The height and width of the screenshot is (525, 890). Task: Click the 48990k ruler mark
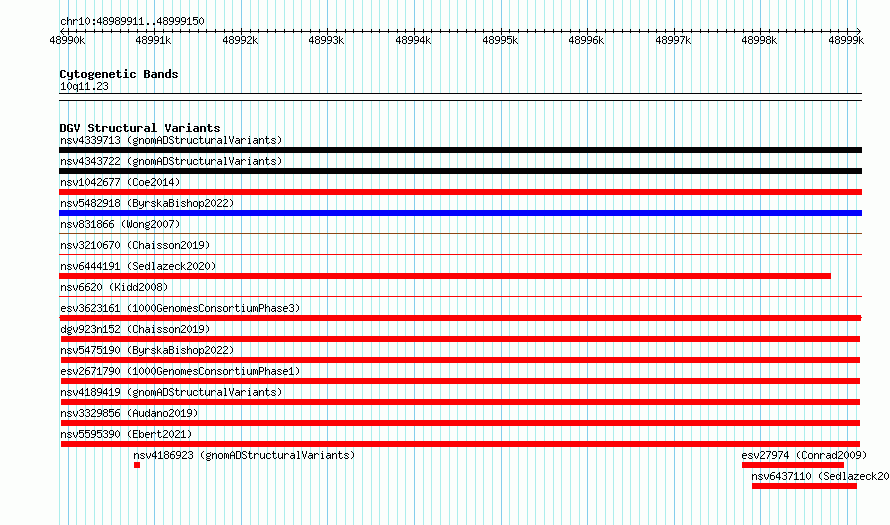coord(68,40)
